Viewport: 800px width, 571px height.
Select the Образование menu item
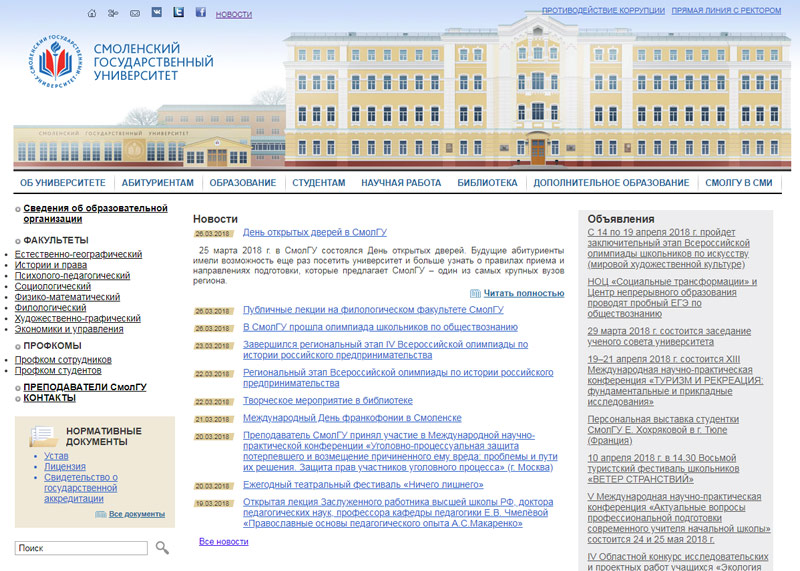click(x=243, y=183)
